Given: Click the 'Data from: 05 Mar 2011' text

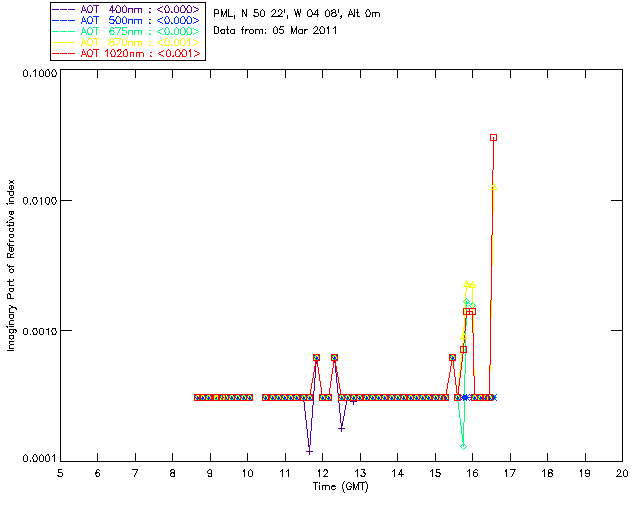Looking at the screenshot, I should point(275,30).
